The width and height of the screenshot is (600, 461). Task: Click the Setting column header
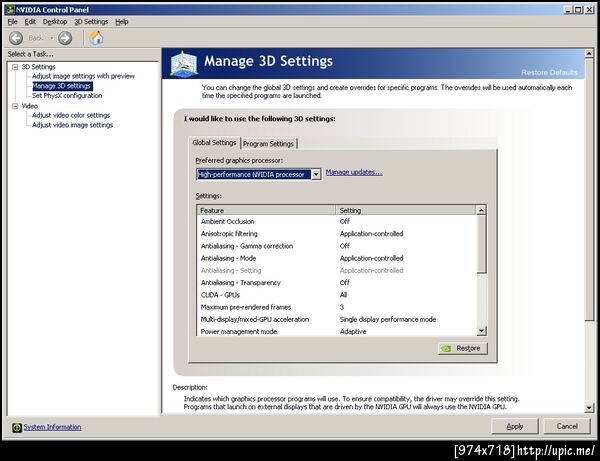coord(406,210)
